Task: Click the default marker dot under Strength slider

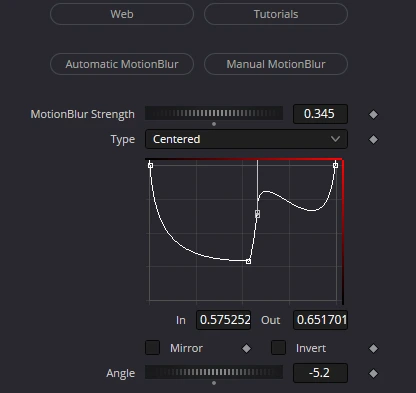Action: pos(214,124)
